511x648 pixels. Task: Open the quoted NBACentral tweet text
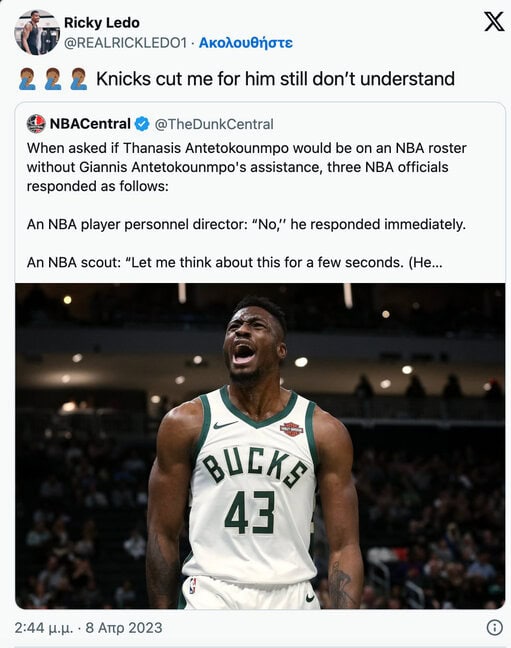point(247,205)
